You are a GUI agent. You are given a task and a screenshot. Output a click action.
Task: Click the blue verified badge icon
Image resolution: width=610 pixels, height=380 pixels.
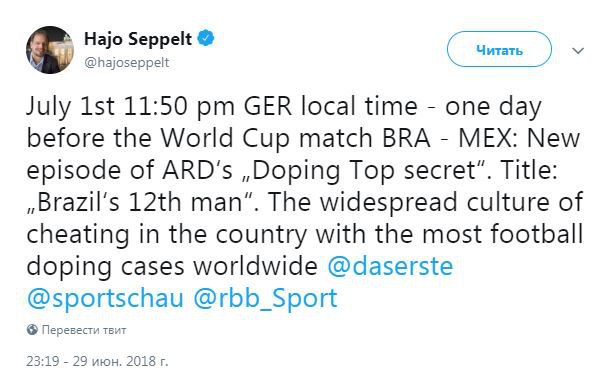coord(206,39)
